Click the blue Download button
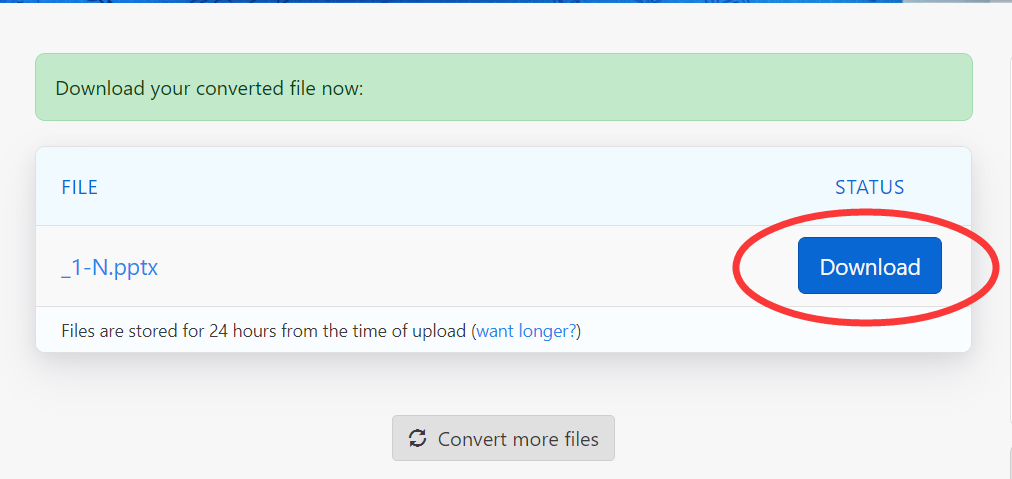1012x479 pixels. (x=869, y=265)
